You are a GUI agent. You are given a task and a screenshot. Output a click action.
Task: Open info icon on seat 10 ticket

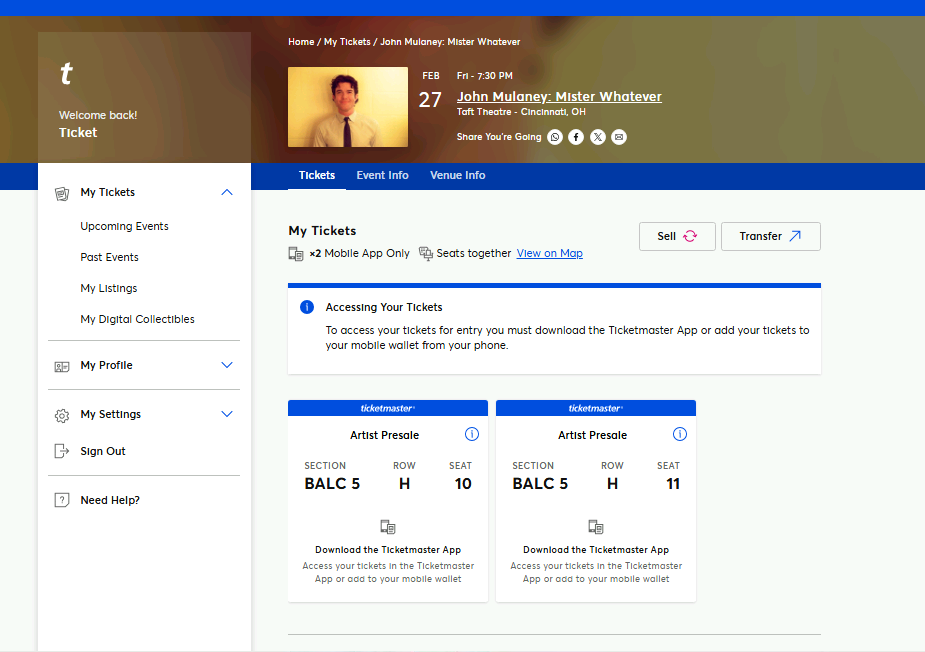pyautogui.click(x=472, y=434)
